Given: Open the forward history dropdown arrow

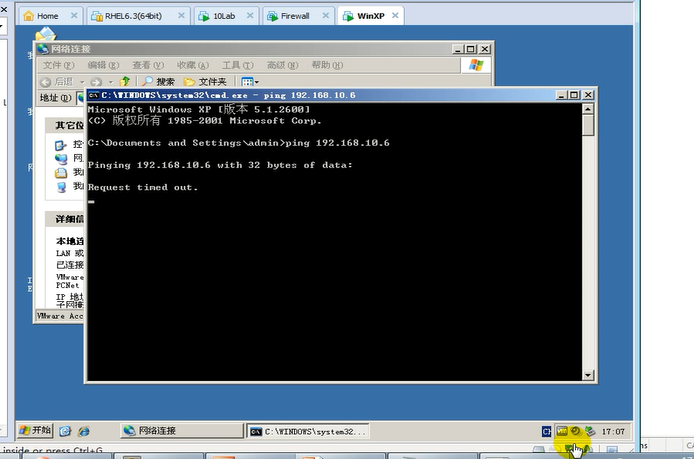Looking at the screenshot, I should coord(111,82).
